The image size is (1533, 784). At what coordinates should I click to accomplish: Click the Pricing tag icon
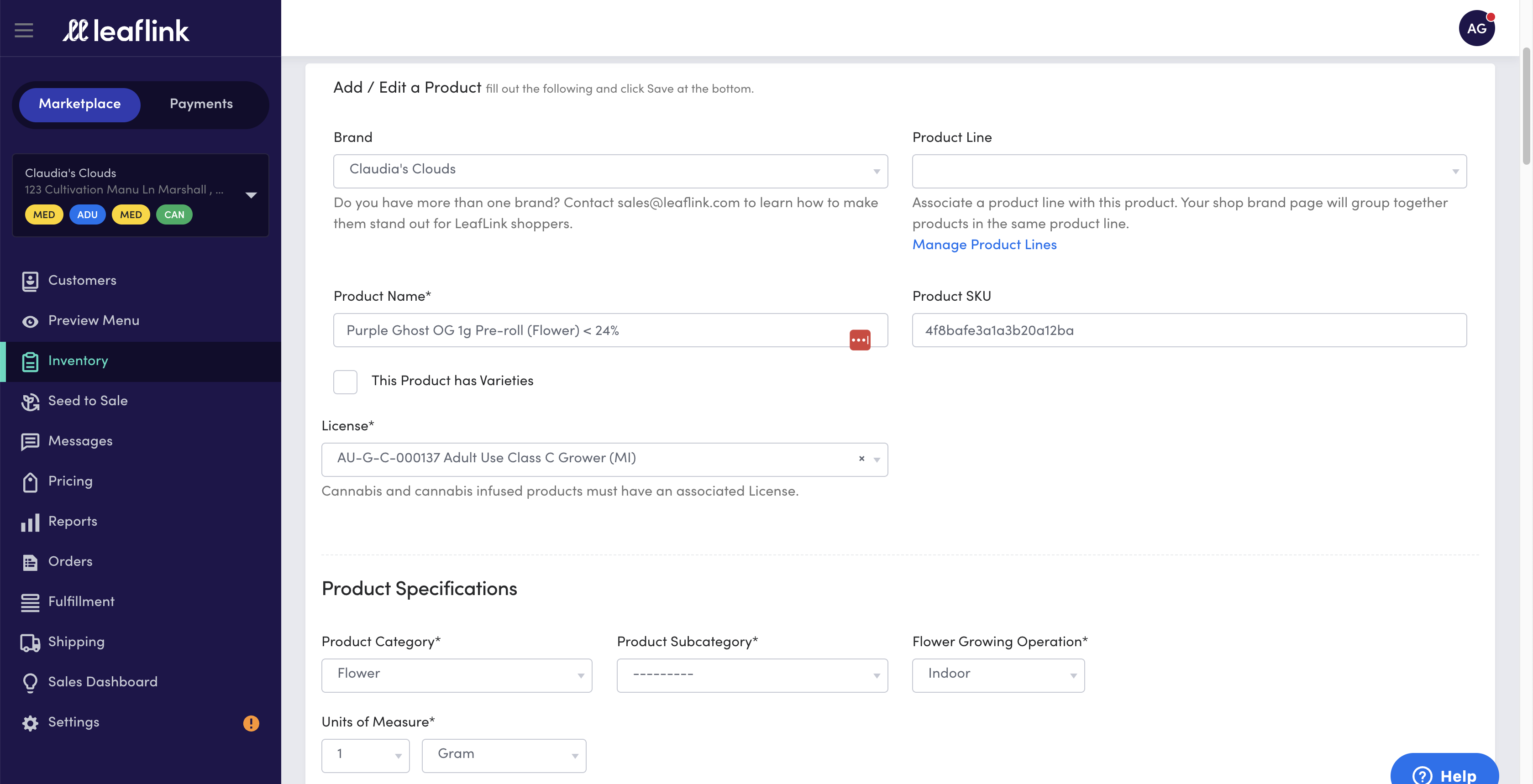click(x=30, y=482)
